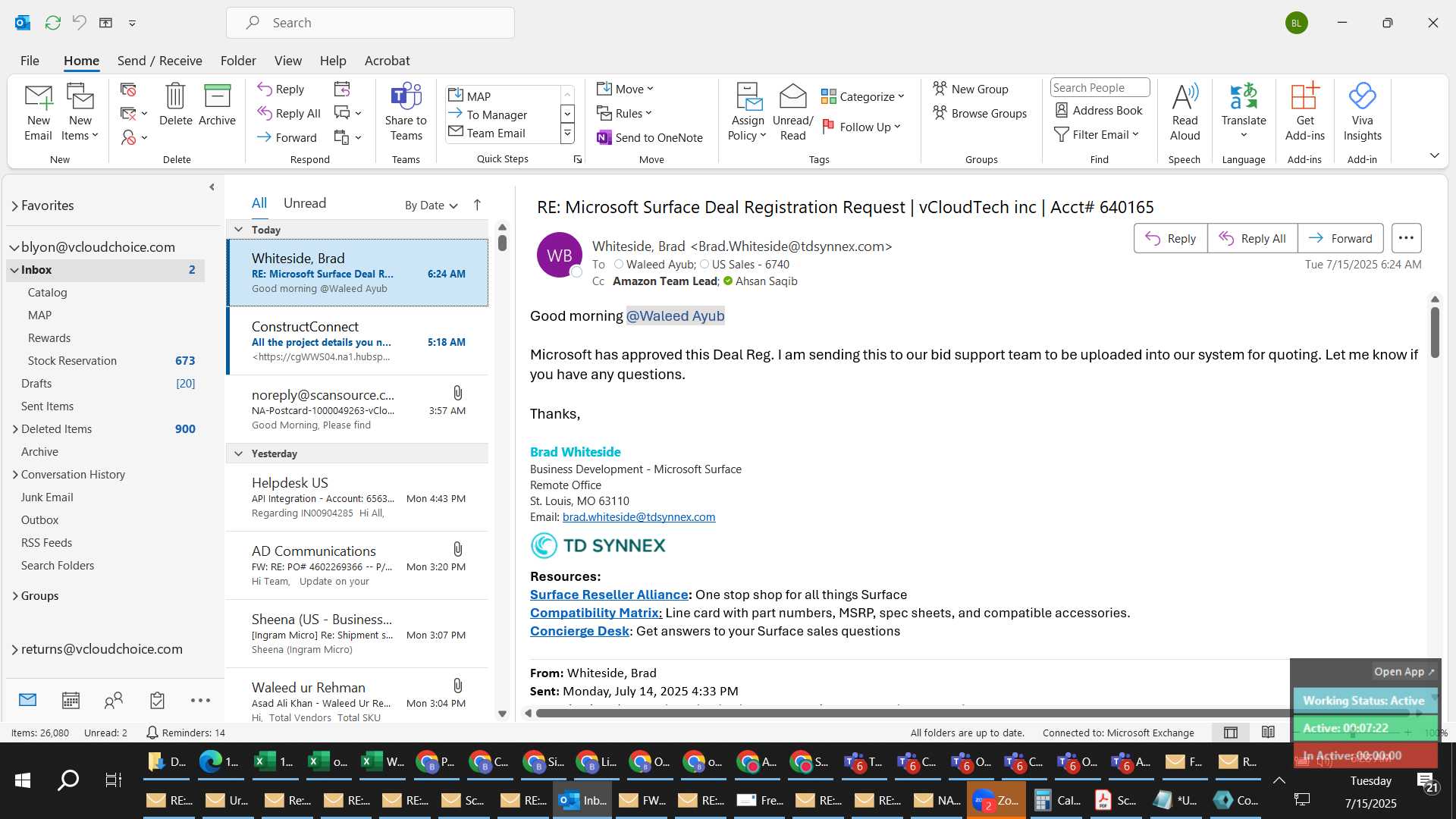Expand returns@vcloudchoice.com account
The width and height of the screenshot is (1456, 819).
tap(14, 649)
